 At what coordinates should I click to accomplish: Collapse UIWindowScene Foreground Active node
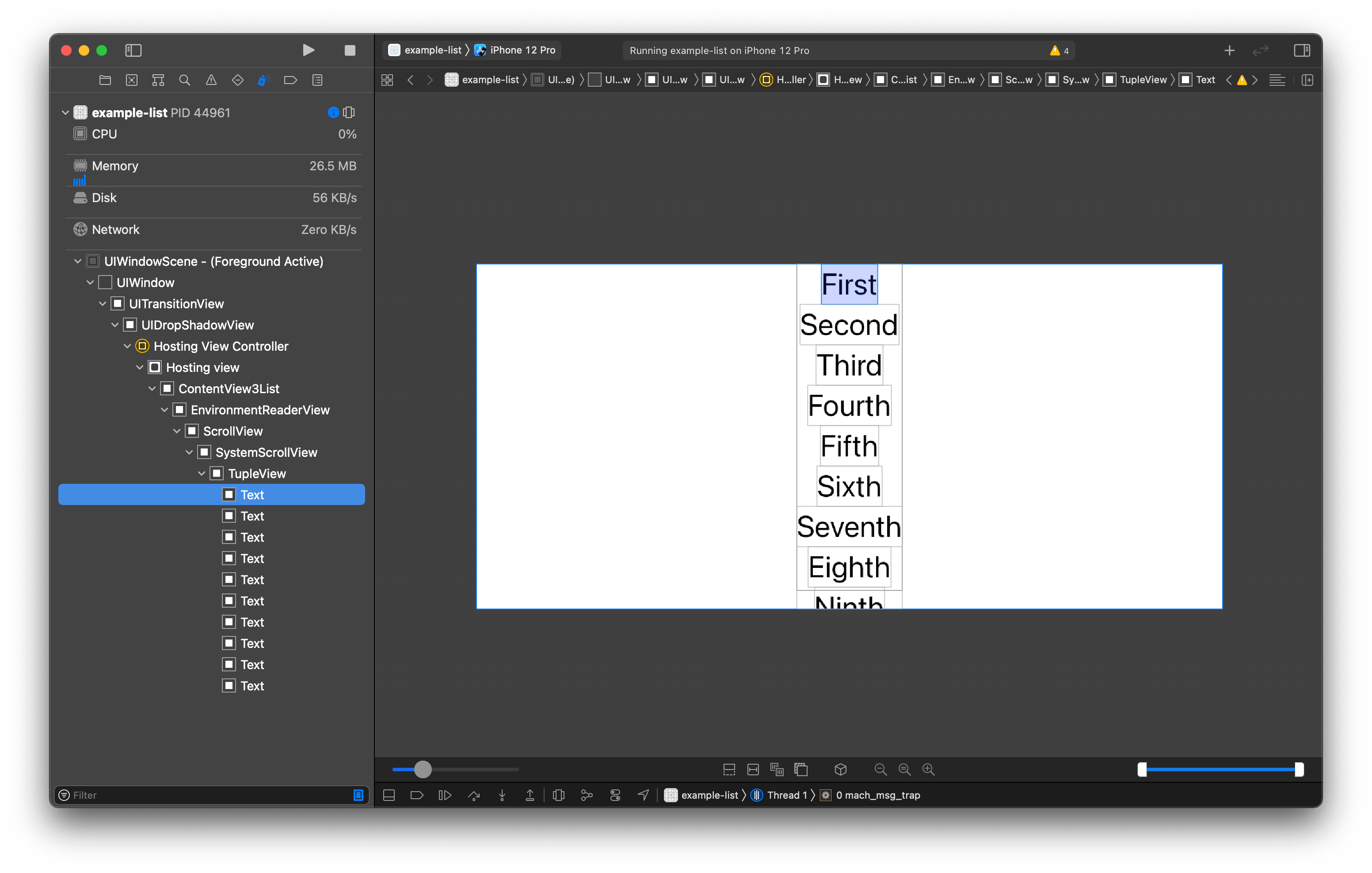tap(78, 261)
